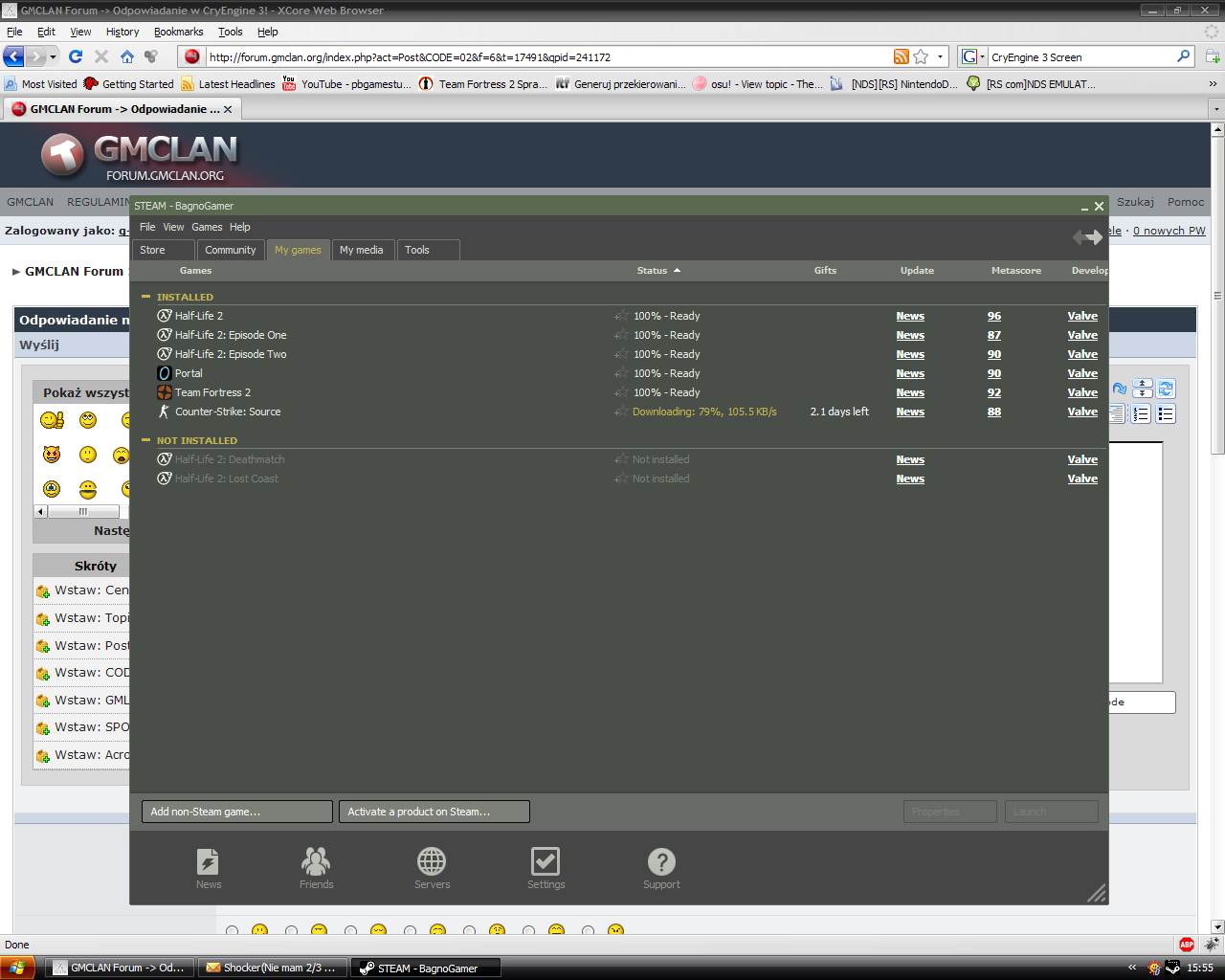Image resolution: width=1225 pixels, height=980 pixels.
Task: Open the Friends icon in Steam
Action: [316, 862]
